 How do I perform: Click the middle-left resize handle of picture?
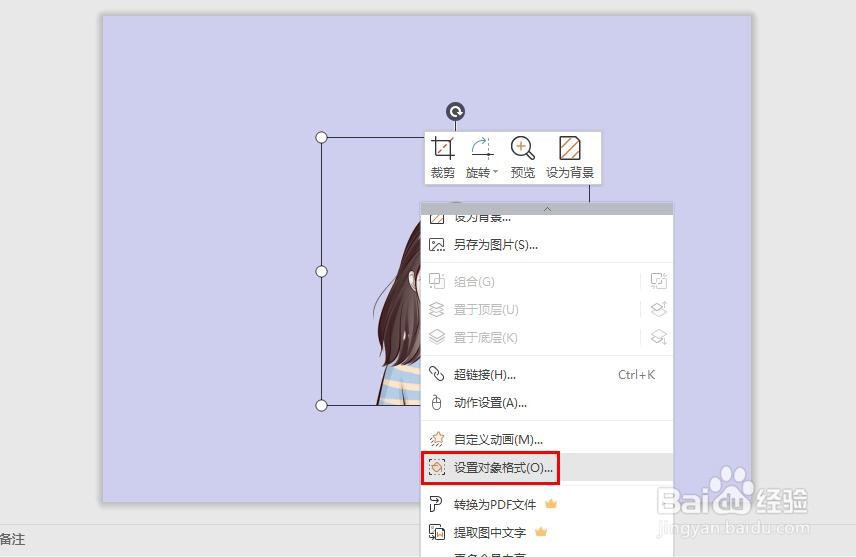click(x=322, y=271)
